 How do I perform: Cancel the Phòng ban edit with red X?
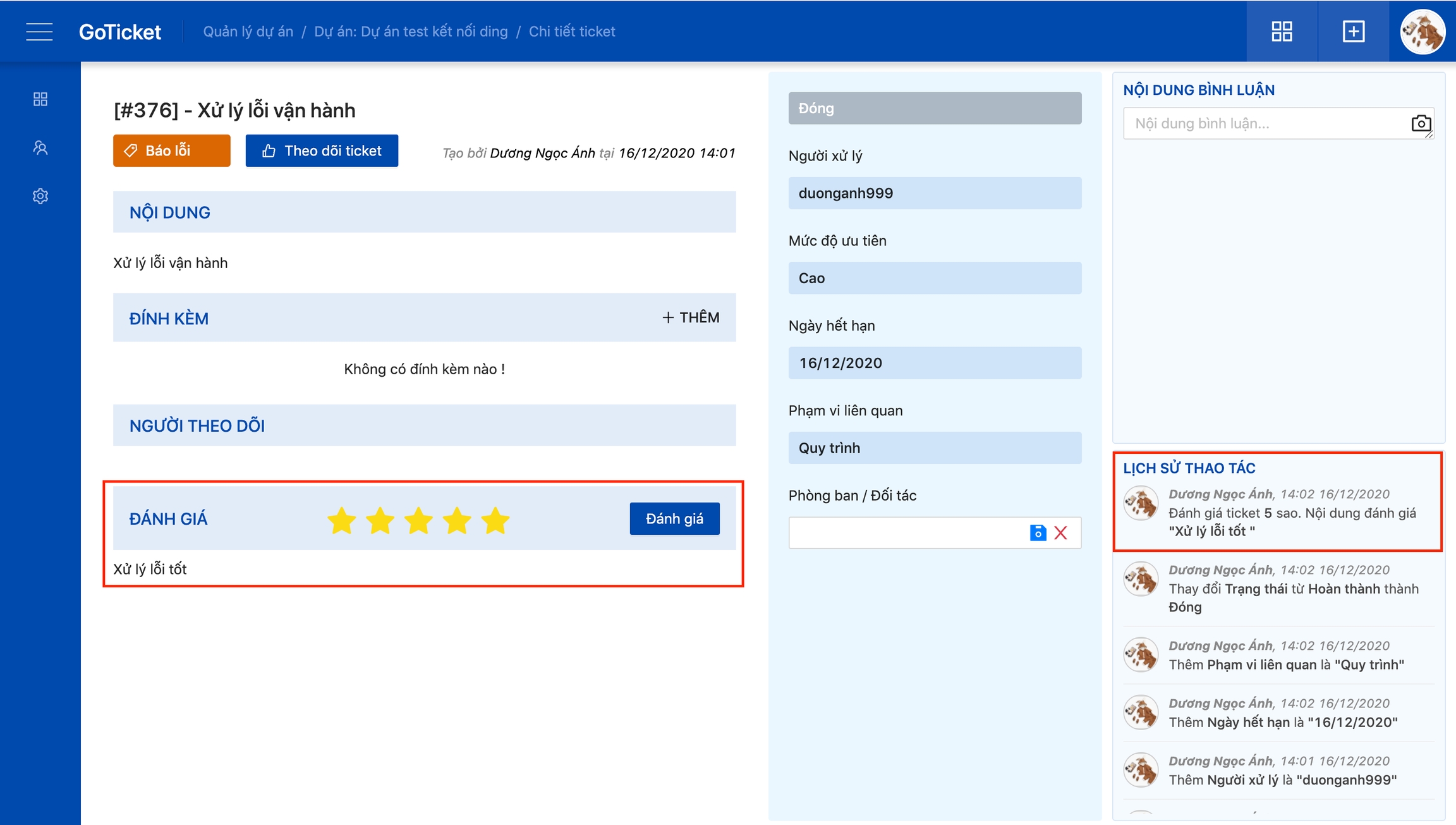click(x=1061, y=533)
